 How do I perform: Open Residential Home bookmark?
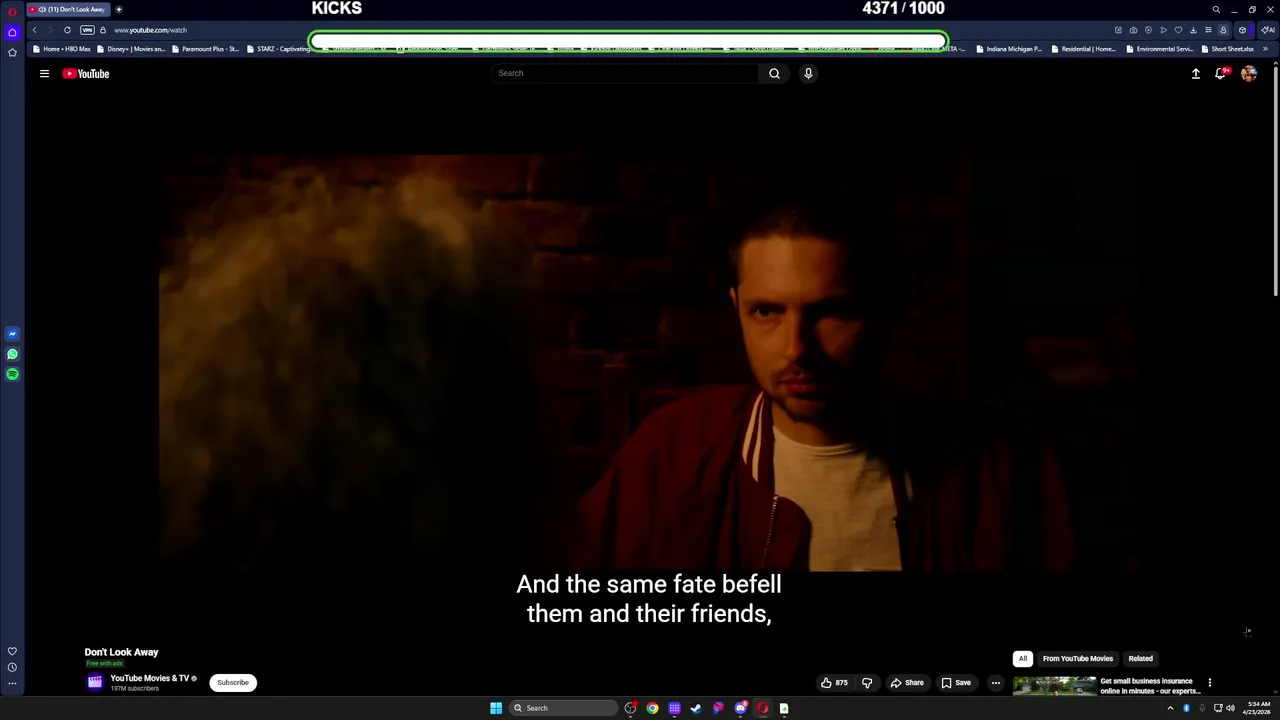click(x=1084, y=49)
